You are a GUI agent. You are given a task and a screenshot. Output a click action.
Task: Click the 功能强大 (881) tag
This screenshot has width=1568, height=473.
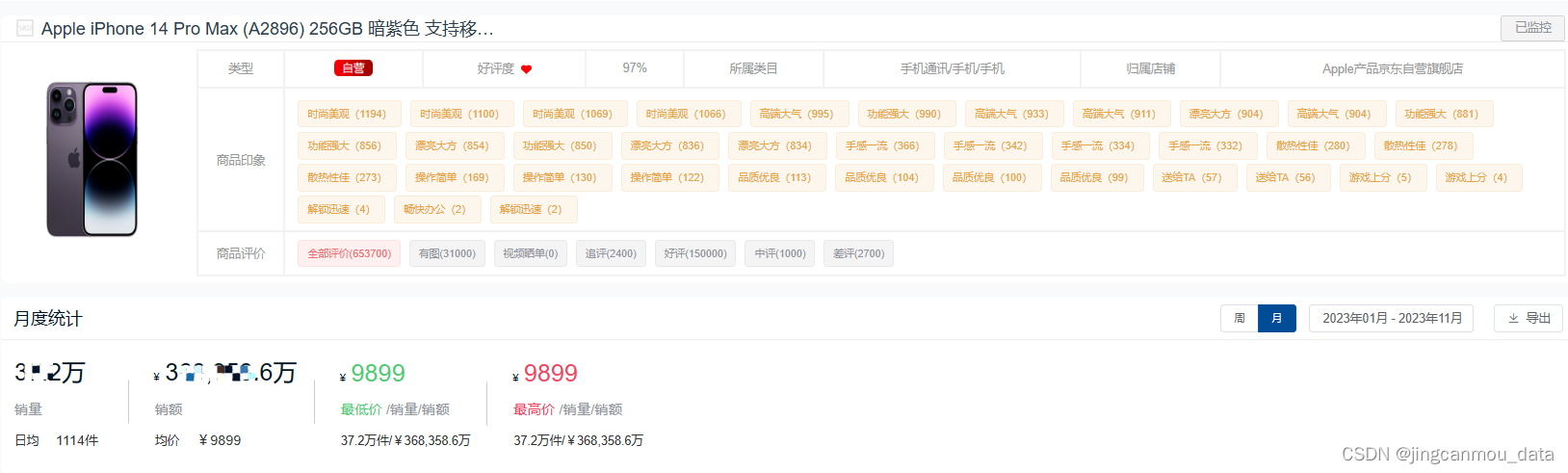pos(1444,114)
